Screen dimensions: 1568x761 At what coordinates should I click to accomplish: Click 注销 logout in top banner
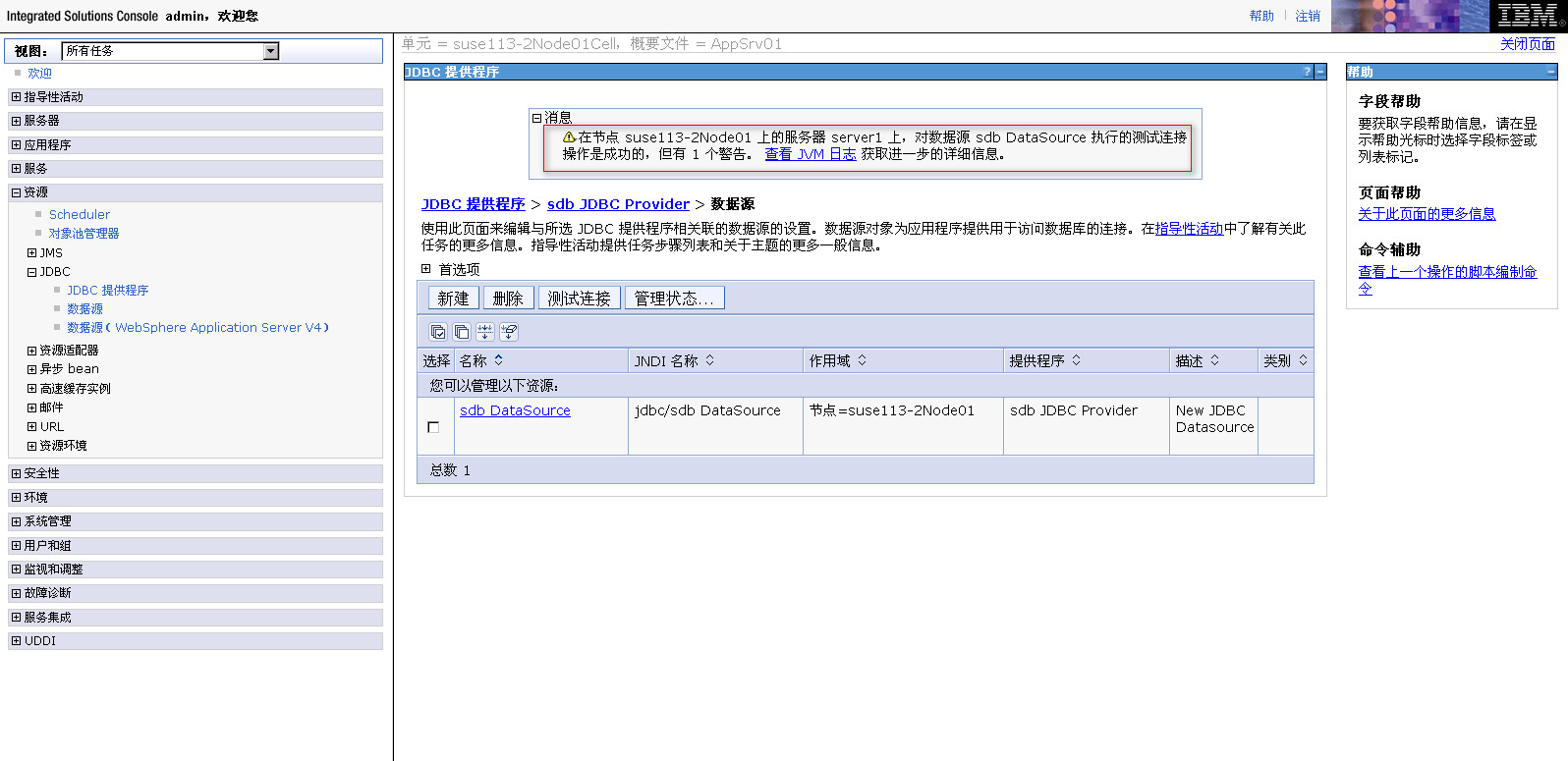pos(1308,16)
